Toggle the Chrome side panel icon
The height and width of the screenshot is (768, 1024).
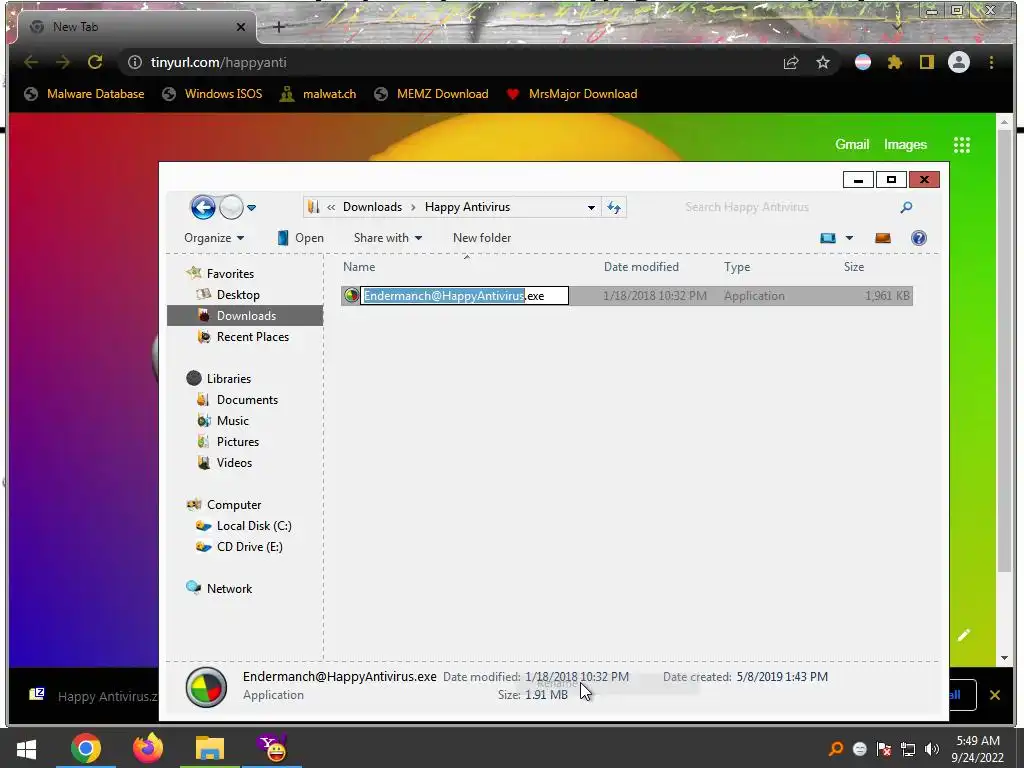pos(927,62)
